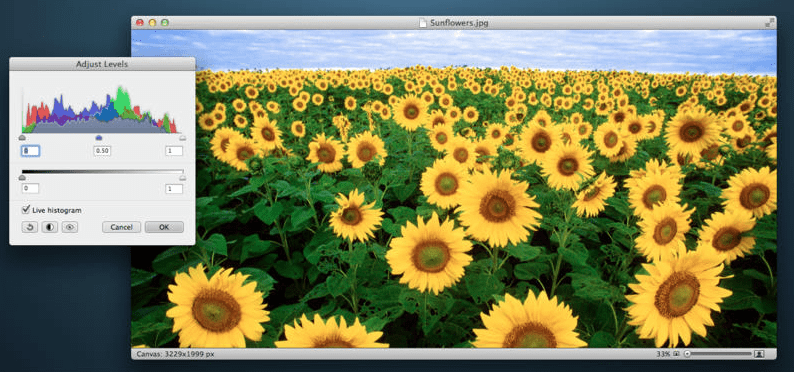Click the output black level 0 field
794x372 pixels.
30,189
